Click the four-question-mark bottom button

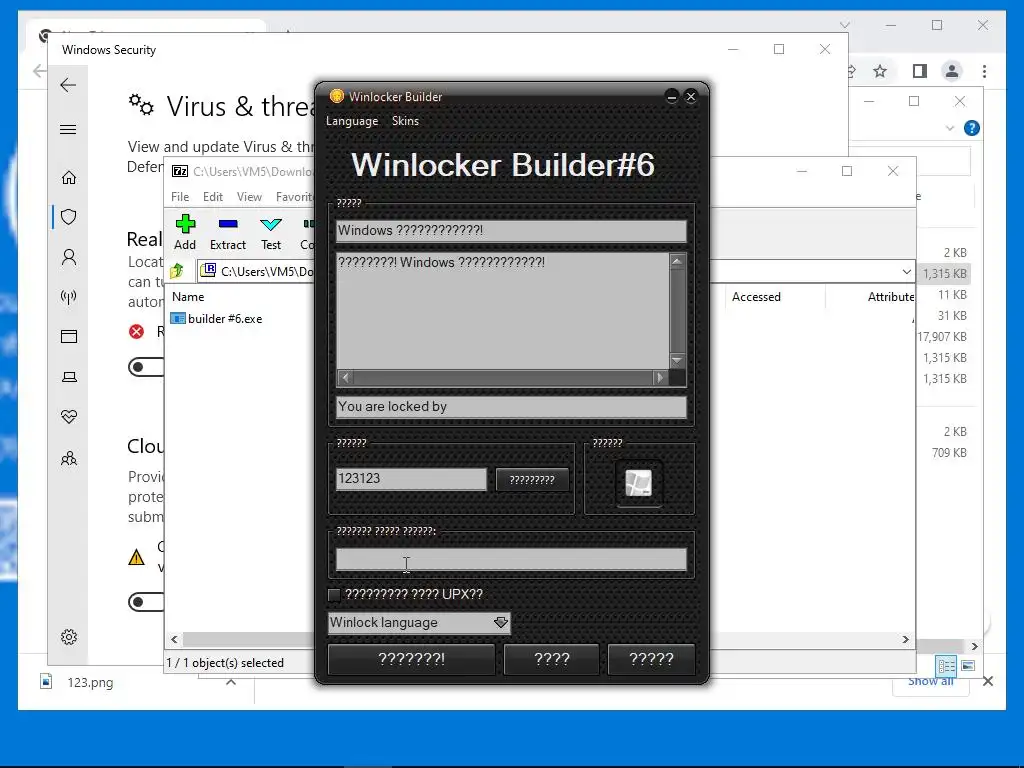click(x=552, y=659)
